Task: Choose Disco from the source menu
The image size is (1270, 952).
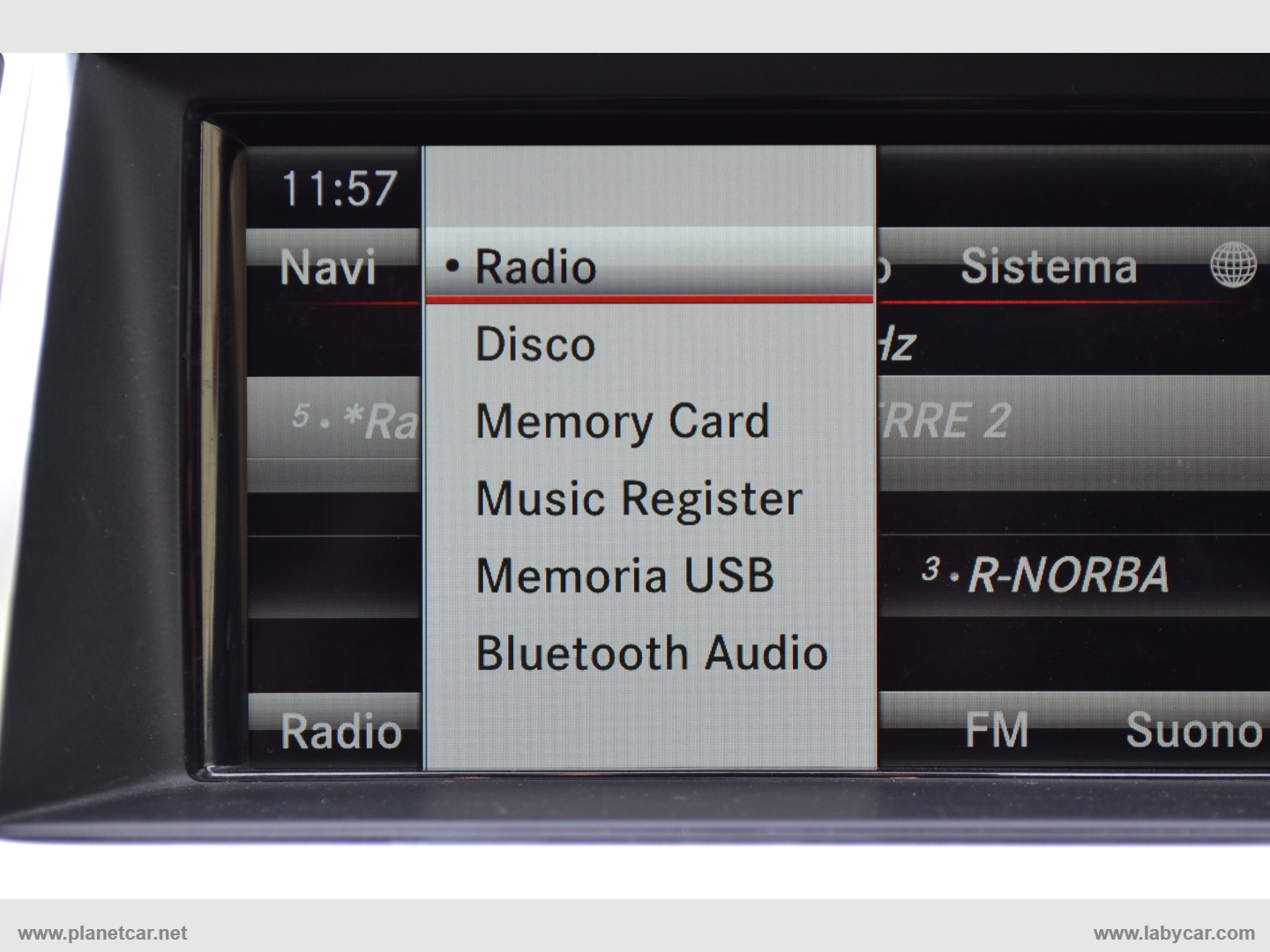Action: pos(535,344)
